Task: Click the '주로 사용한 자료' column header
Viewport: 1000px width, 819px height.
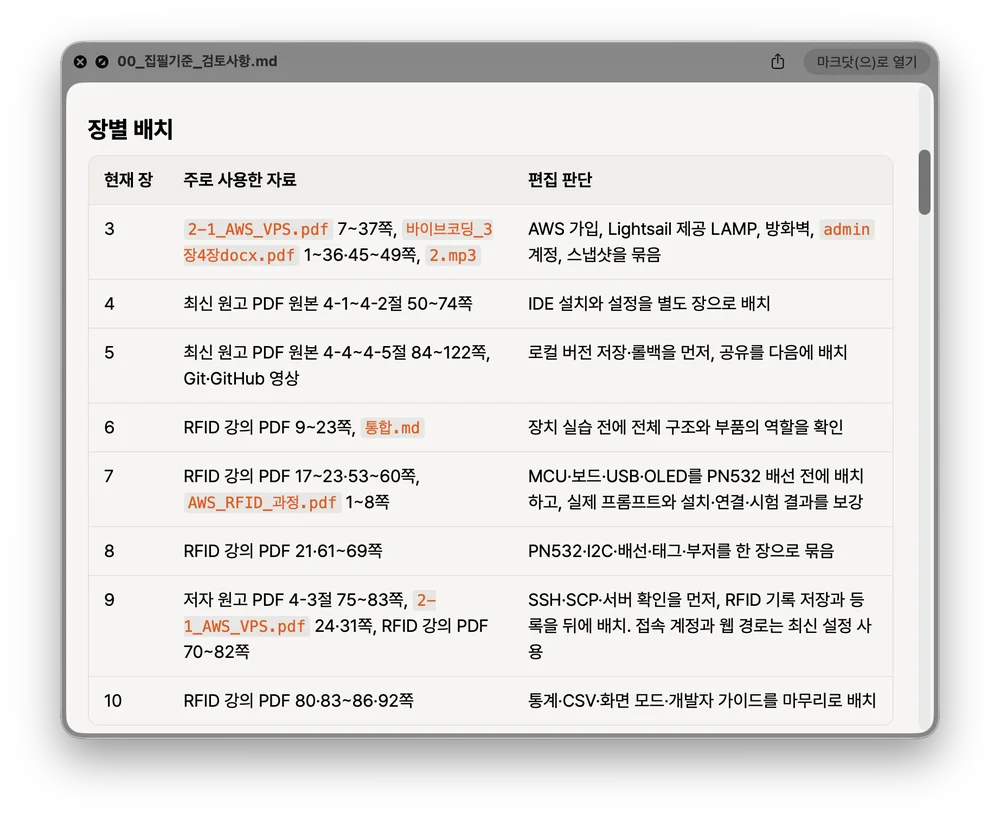Action: tap(240, 180)
